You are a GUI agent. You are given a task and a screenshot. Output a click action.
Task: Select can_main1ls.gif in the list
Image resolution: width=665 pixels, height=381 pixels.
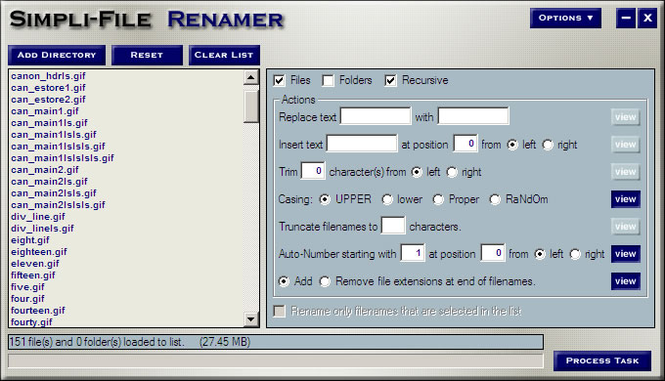[49, 123]
